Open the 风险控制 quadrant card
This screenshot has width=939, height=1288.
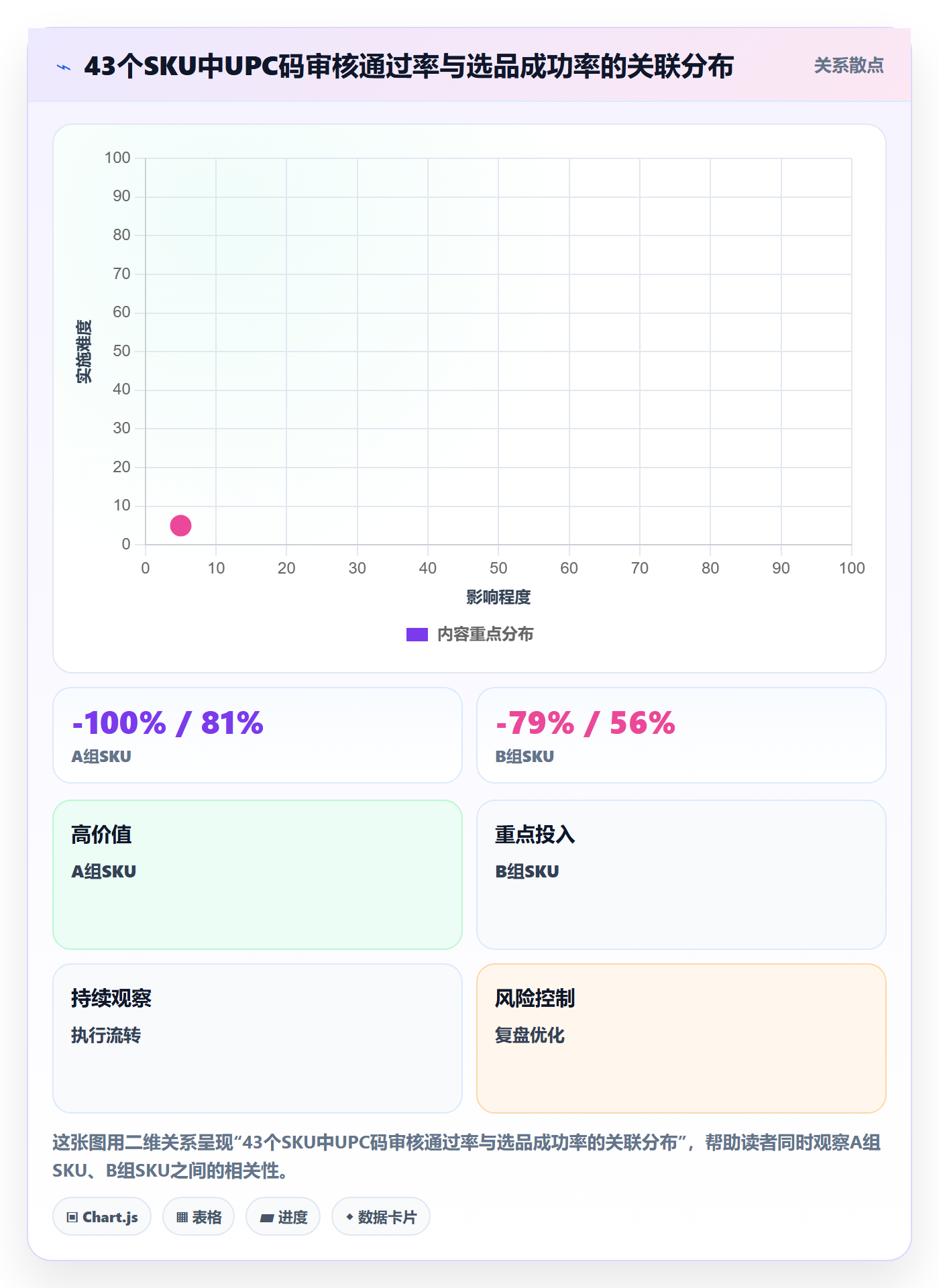pyautogui.click(x=681, y=1038)
